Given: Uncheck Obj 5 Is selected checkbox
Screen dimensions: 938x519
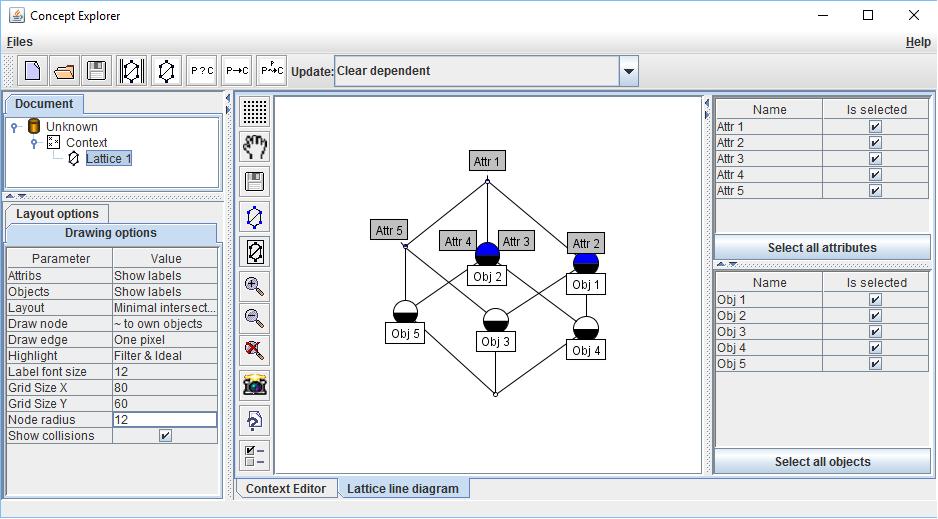Looking at the screenshot, I should click(x=875, y=364).
